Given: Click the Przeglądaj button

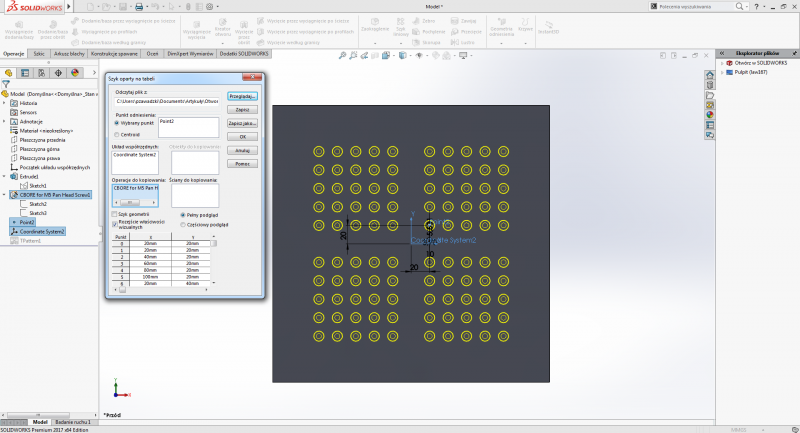Looking at the screenshot, I should (x=243, y=96).
